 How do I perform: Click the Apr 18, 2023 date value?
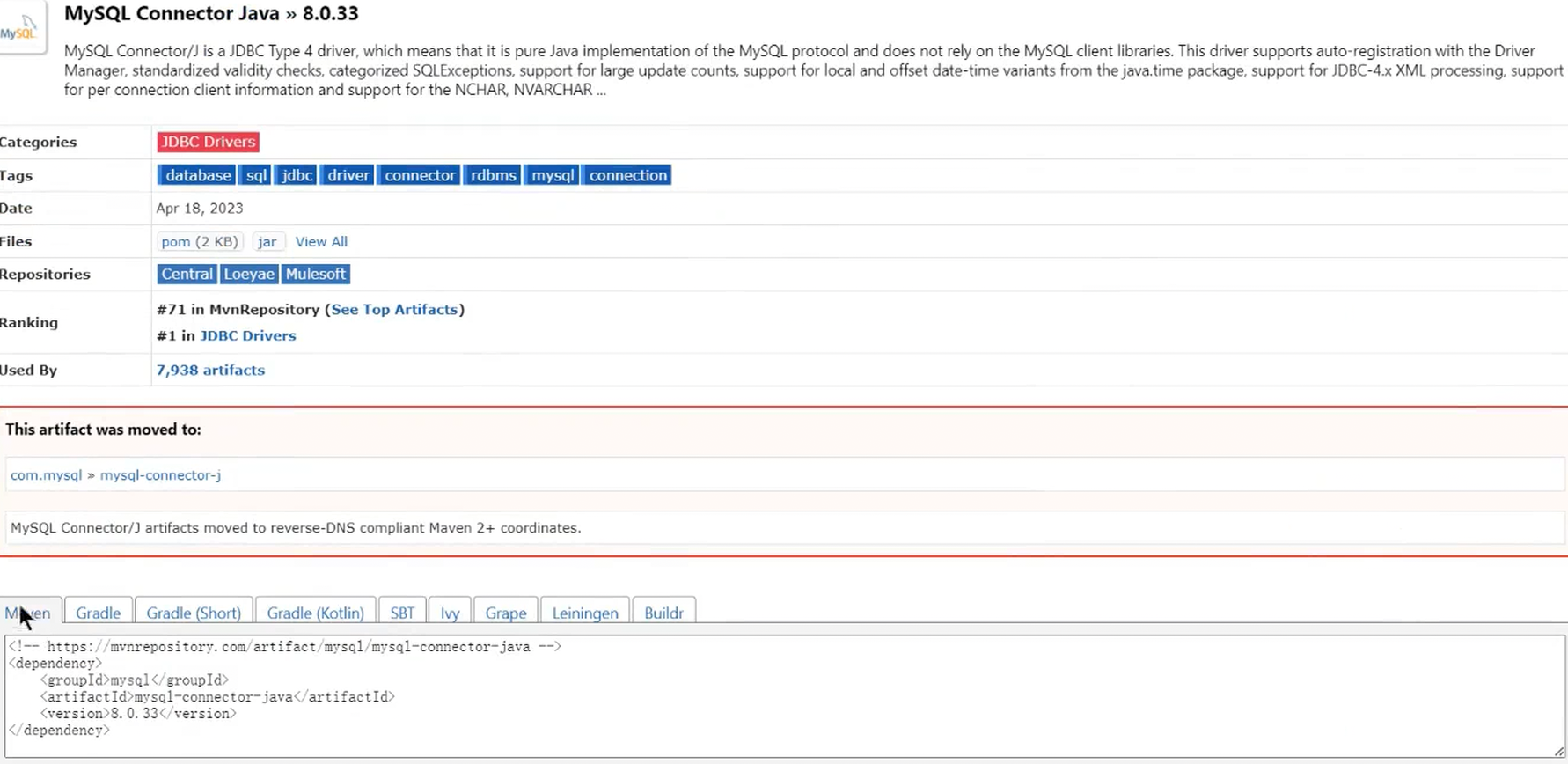coord(200,209)
